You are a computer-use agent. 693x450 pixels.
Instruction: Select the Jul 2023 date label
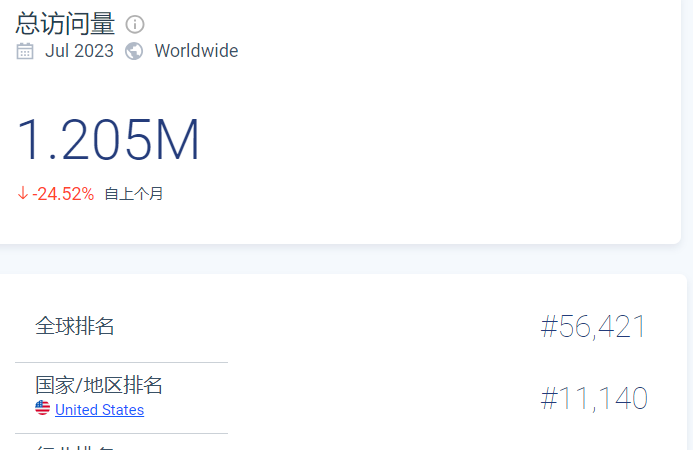click(79, 51)
